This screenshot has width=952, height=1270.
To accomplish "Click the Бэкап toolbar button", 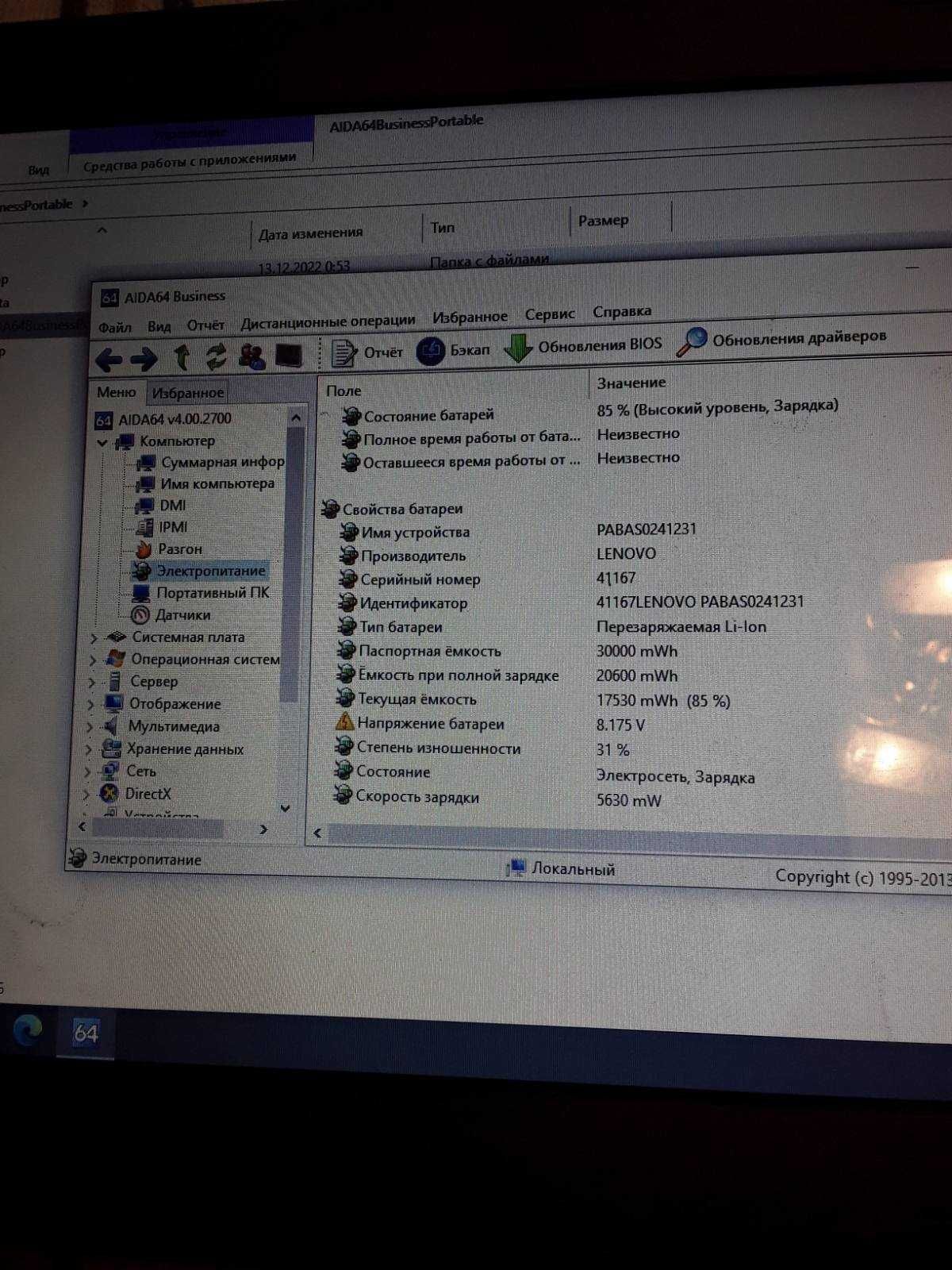I will click(454, 350).
